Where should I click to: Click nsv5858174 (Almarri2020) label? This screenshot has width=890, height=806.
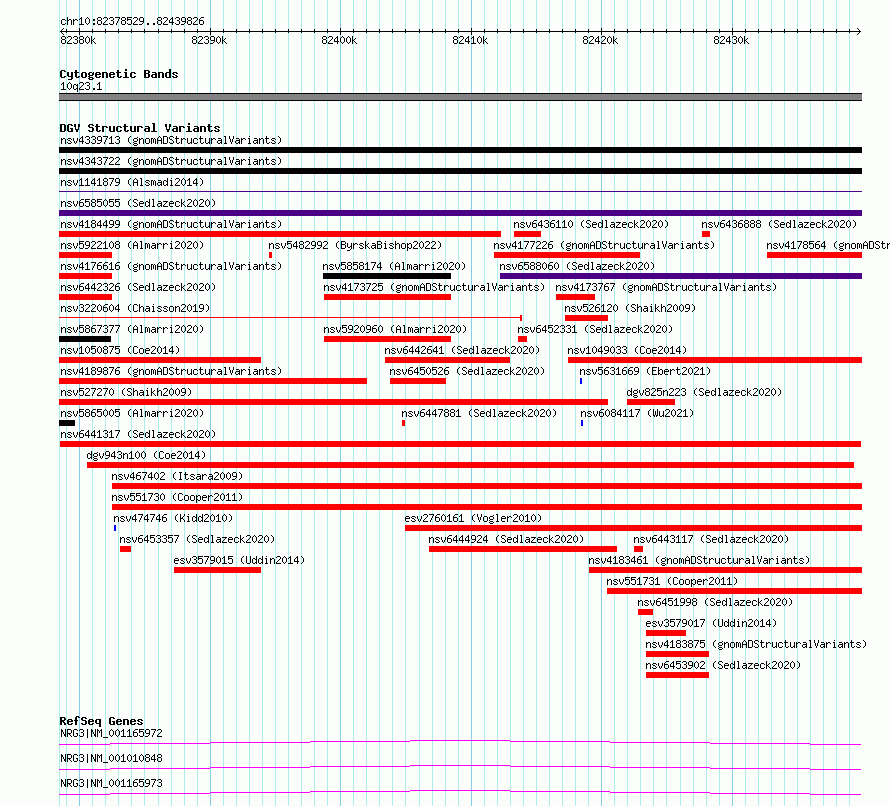[x=394, y=266]
